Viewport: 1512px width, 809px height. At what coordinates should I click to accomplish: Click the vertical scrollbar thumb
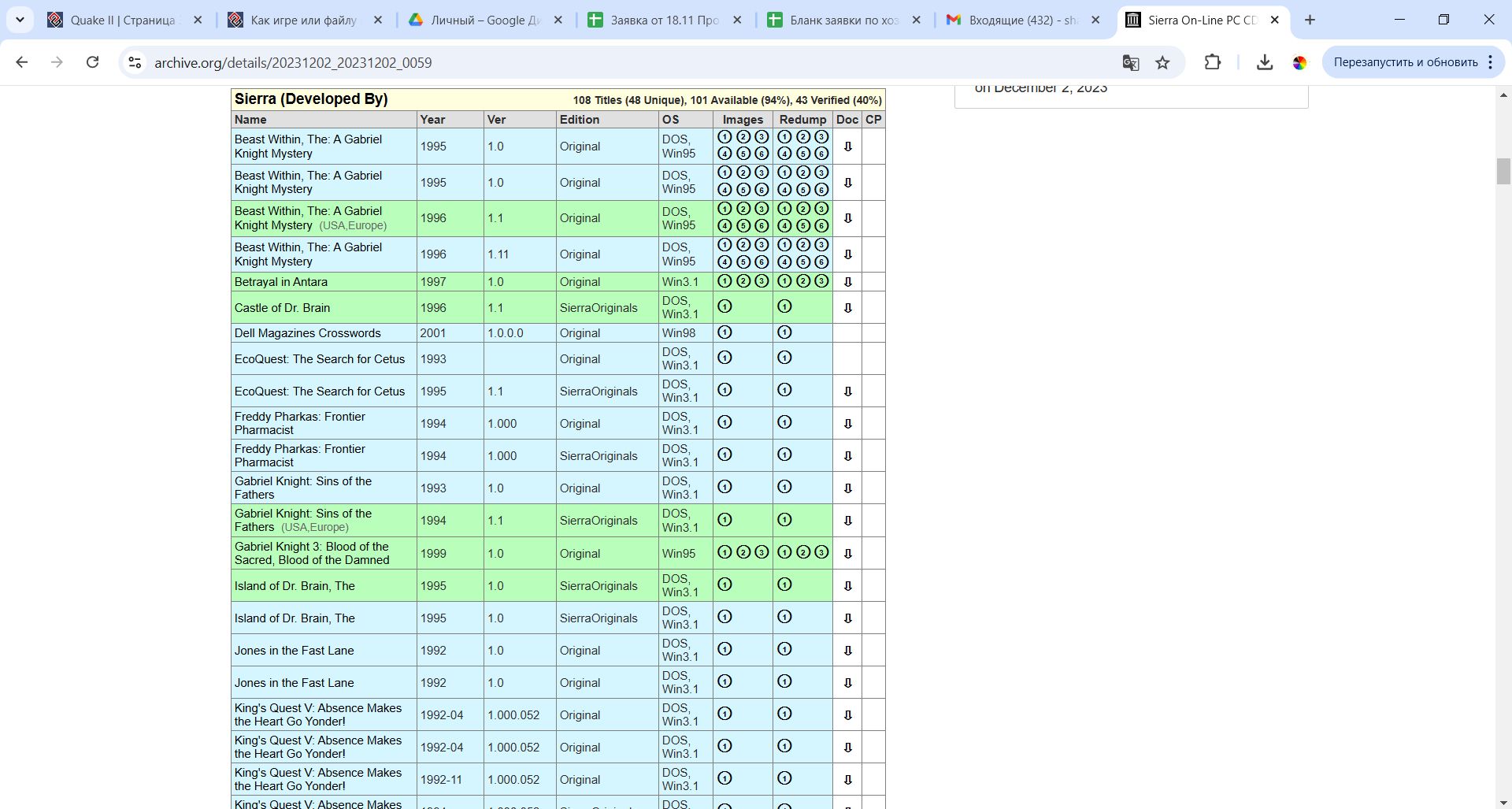click(1503, 171)
